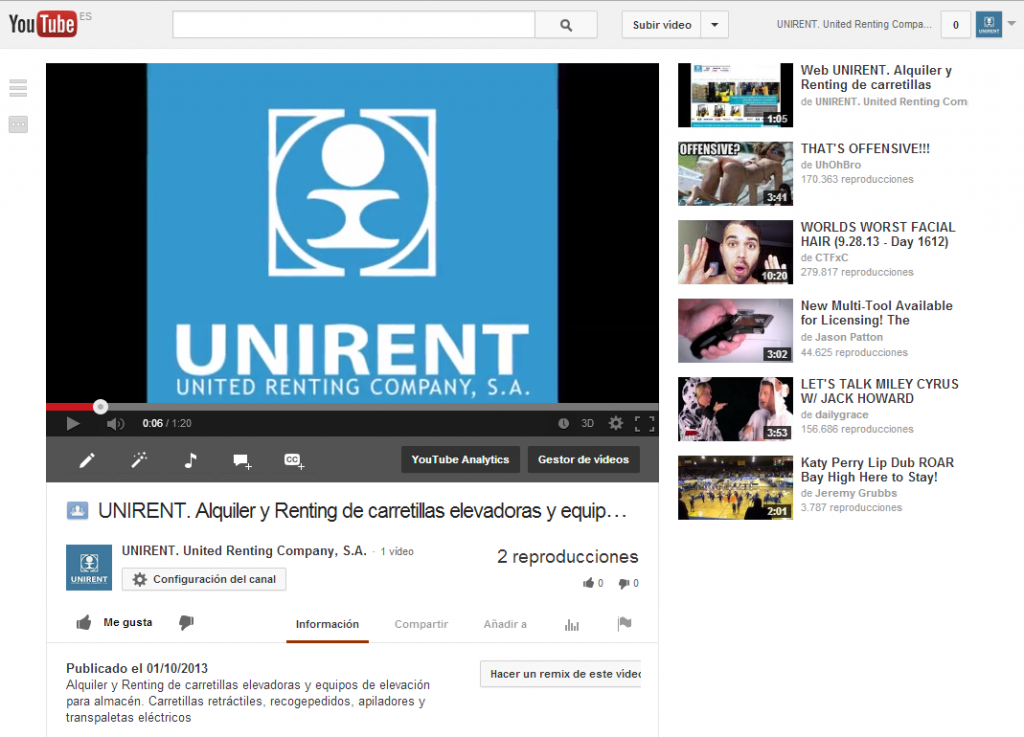Image resolution: width=1024 pixels, height=737 pixels.
Task: Open the THAT'S OFFENSIVE!!! video thumbnail
Action: [x=735, y=174]
